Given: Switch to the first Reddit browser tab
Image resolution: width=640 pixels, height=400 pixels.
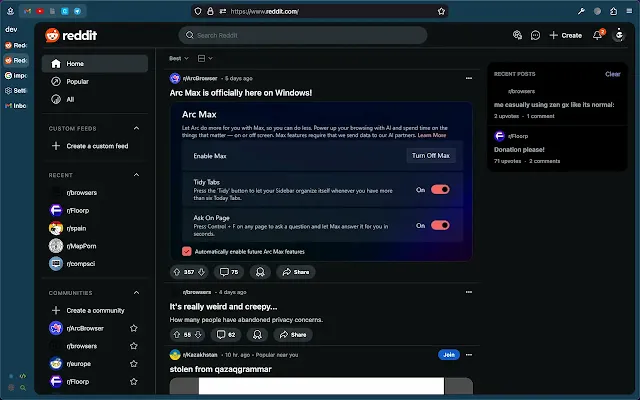Looking at the screenshot, I should point(16,45).
